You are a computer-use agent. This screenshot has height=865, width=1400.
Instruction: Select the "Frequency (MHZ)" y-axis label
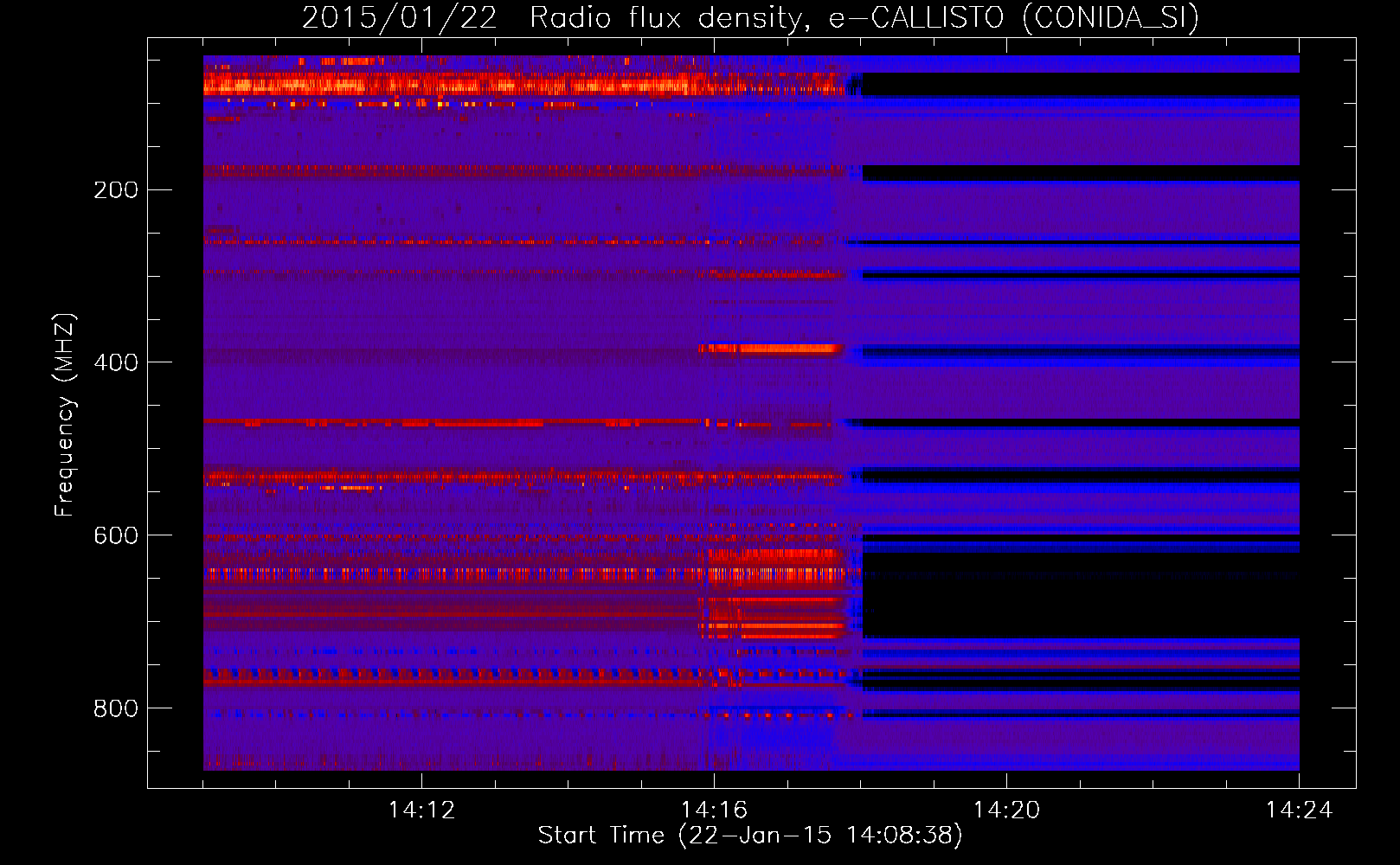click(x=65, y=415)
